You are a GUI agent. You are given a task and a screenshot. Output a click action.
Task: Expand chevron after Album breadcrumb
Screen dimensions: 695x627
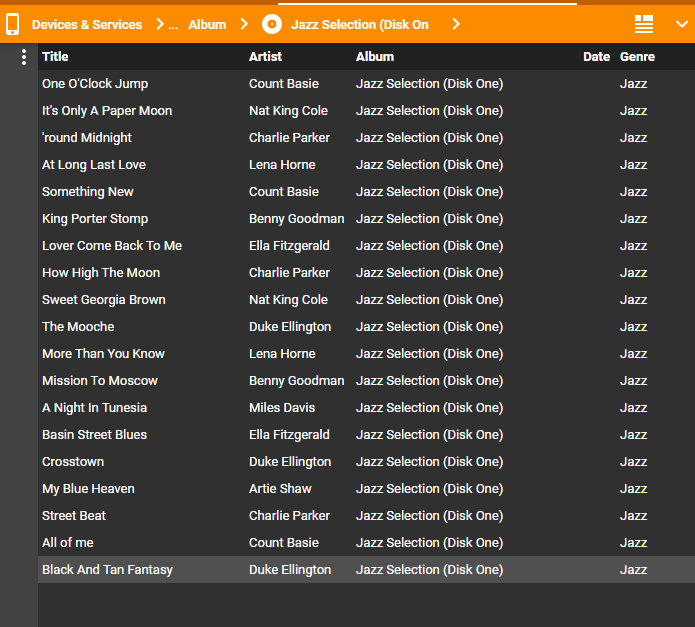244,24
